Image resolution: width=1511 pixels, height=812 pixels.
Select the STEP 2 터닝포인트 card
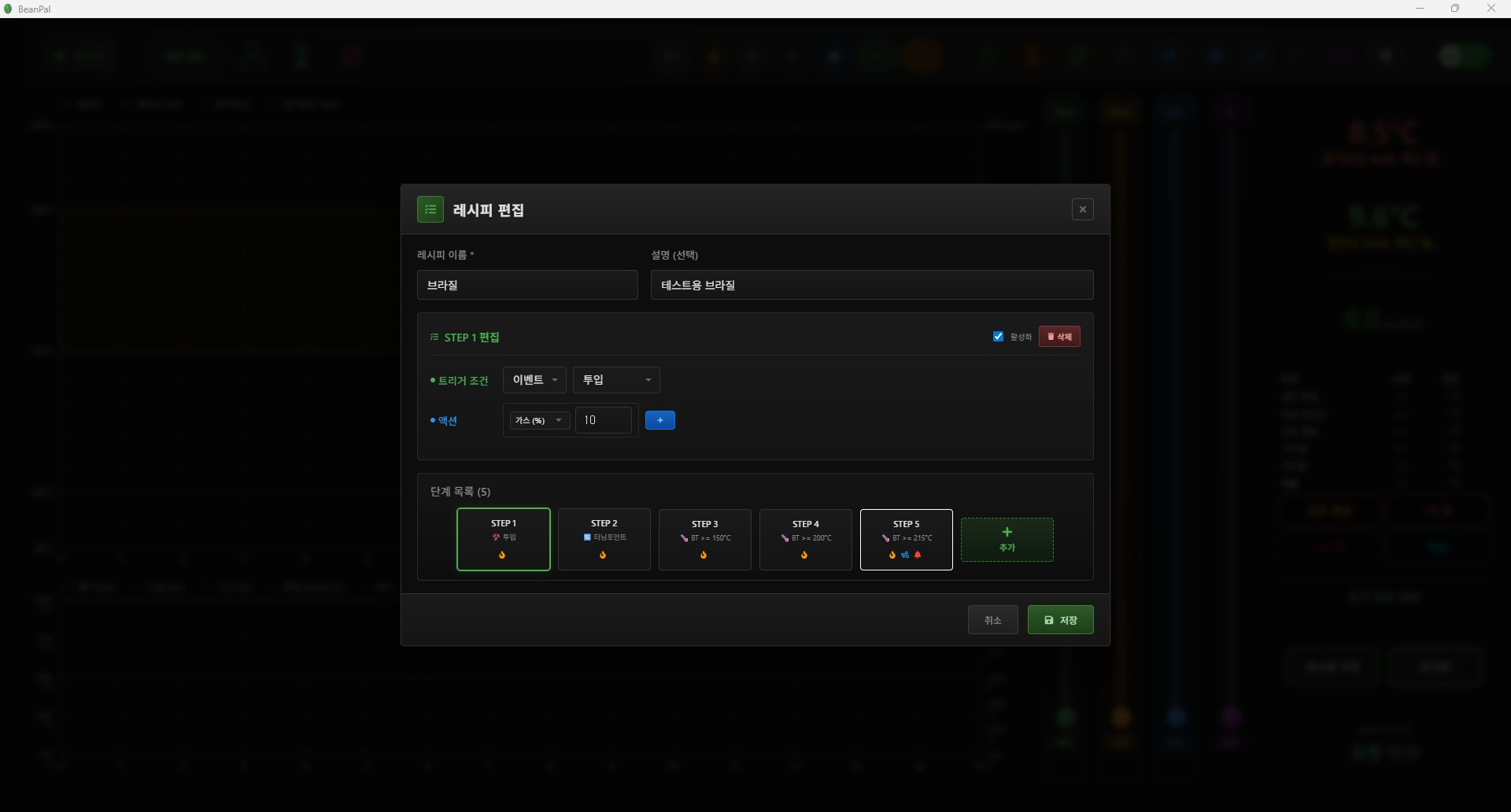pyautogui.click(x=604, y=540)
